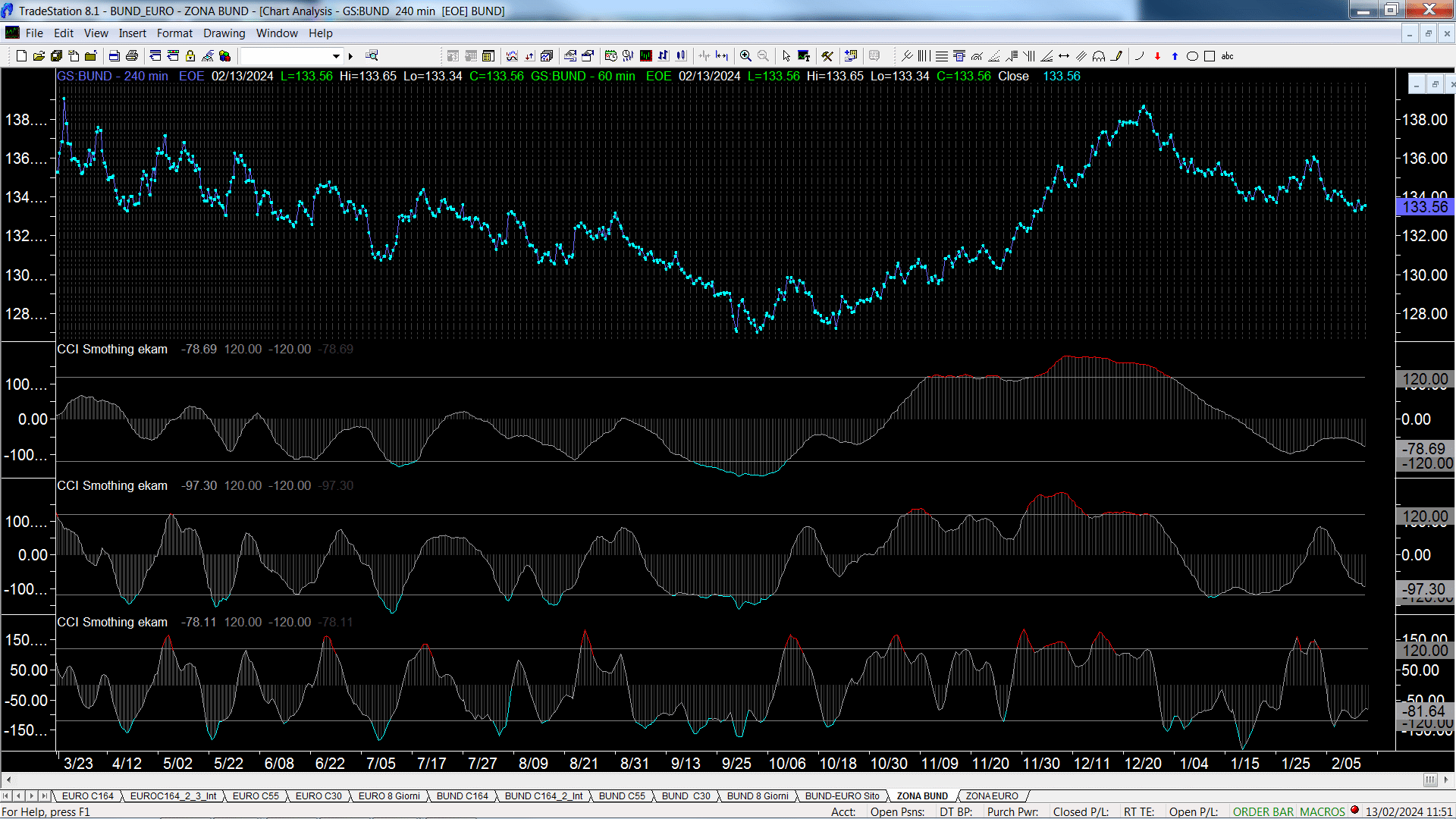Select the speed resistance arcs tool
1456x819 pixels.
point(977,56)
